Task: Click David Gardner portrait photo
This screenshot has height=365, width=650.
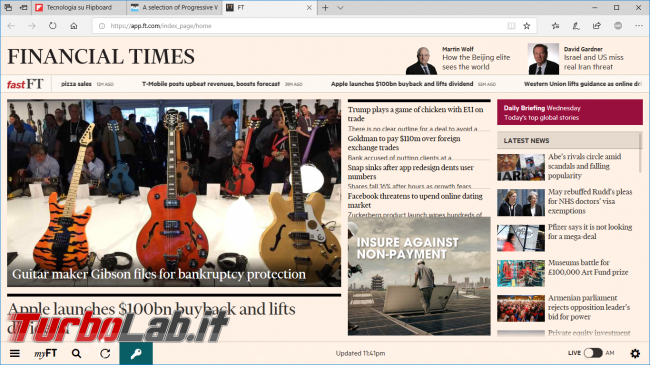Action: pyautogui.click(x=543, y=59)
